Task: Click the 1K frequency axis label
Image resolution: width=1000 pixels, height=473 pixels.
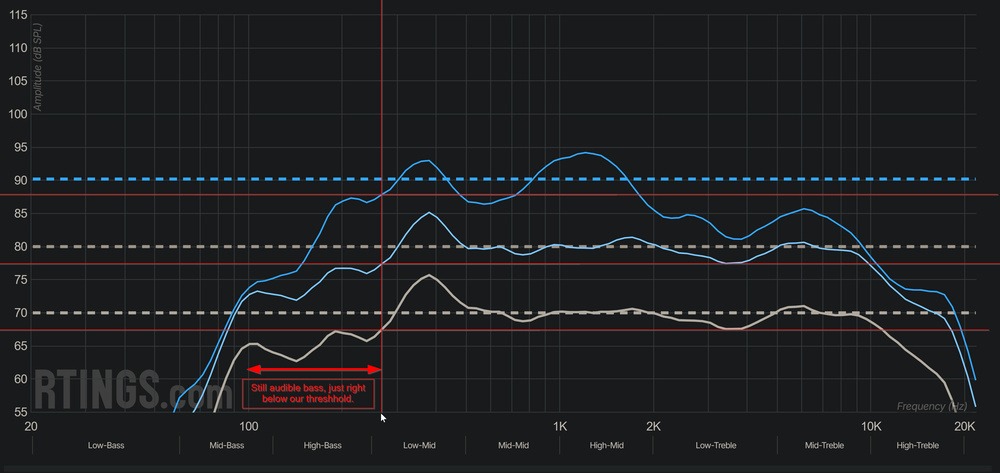Action: (559, 426)
